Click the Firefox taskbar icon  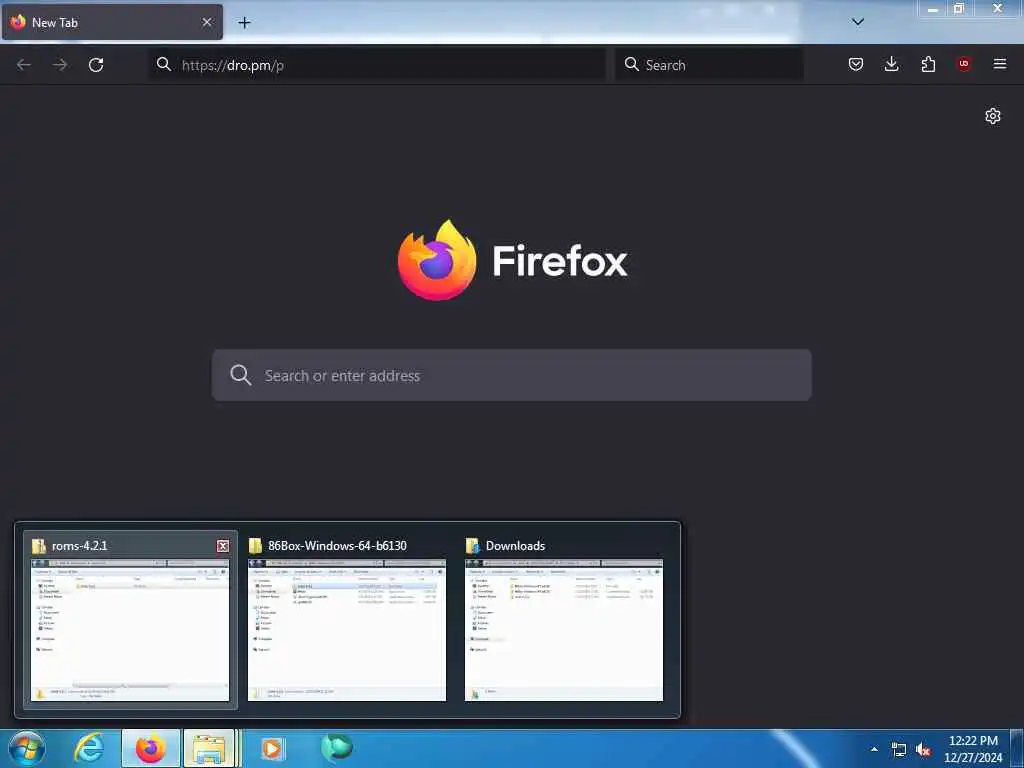tap(150, 748)
